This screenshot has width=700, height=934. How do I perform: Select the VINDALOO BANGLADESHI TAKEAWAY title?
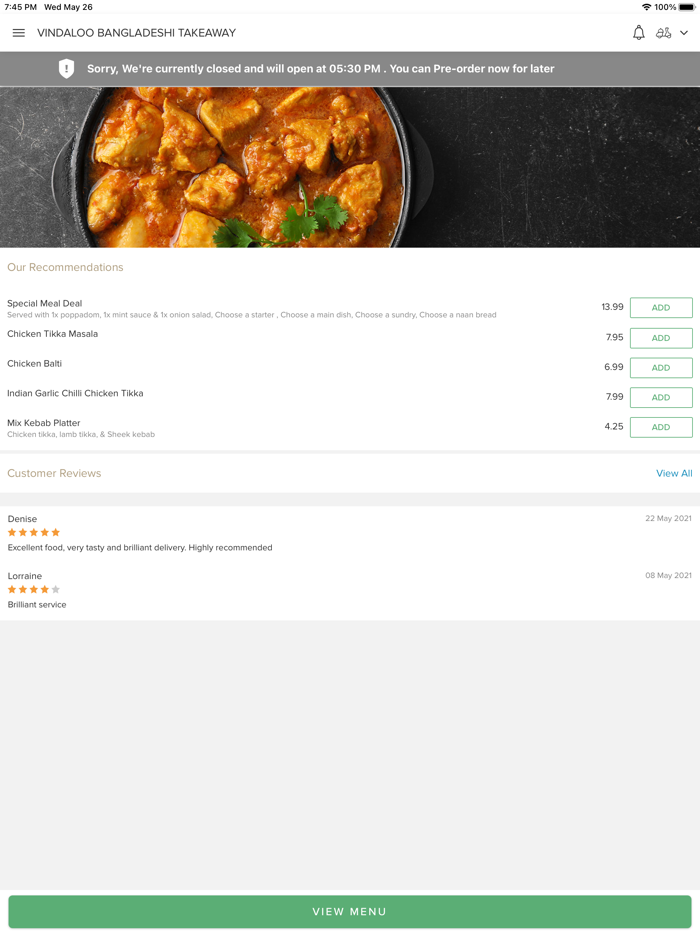tap(136, 32)
